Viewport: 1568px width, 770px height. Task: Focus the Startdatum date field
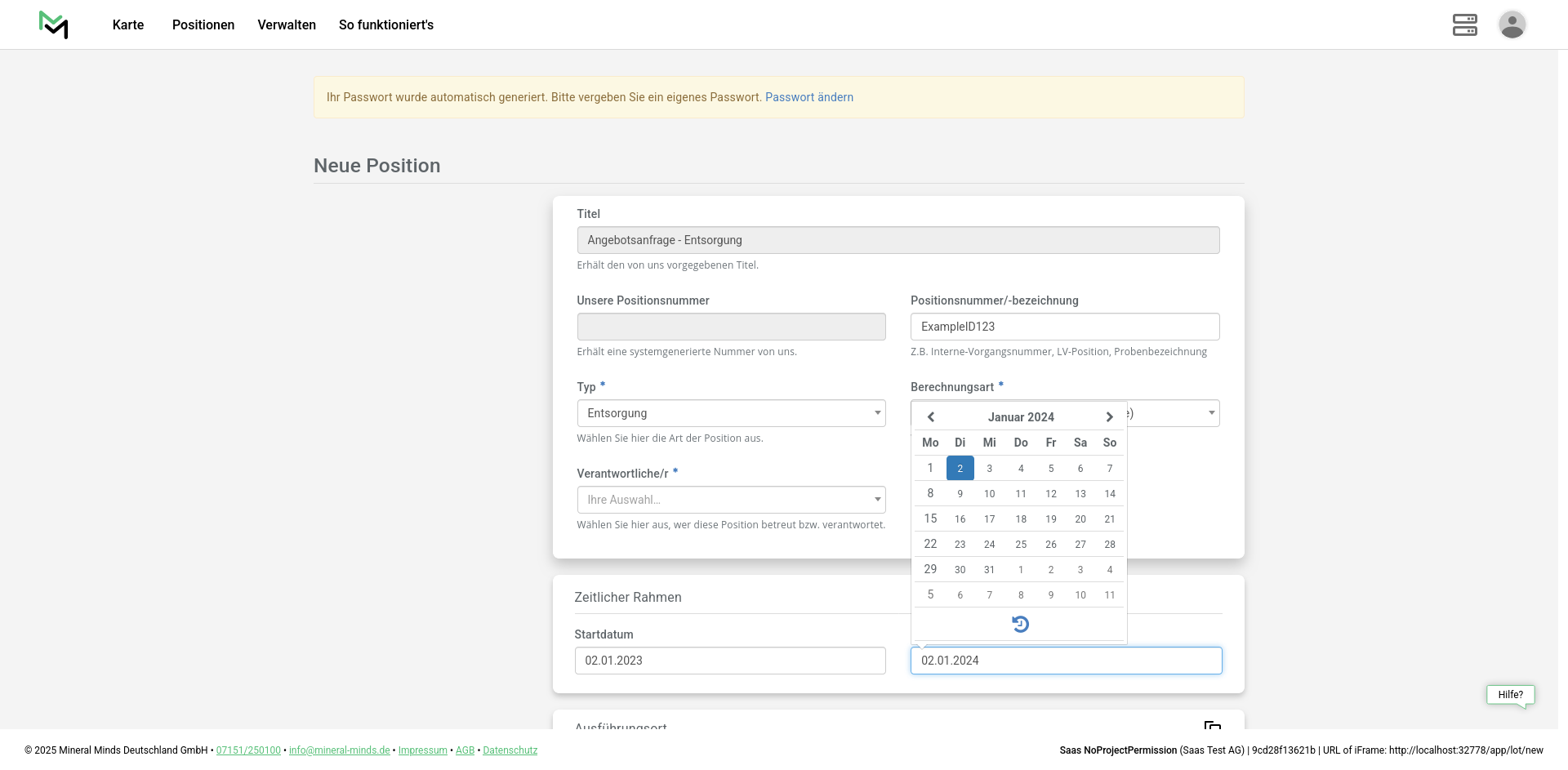729,661
